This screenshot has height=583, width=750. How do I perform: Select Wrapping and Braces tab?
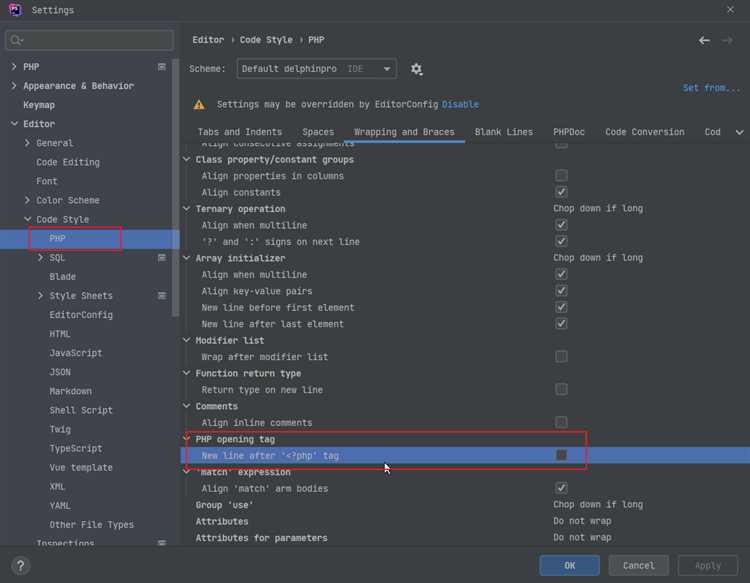click(404, 132)
